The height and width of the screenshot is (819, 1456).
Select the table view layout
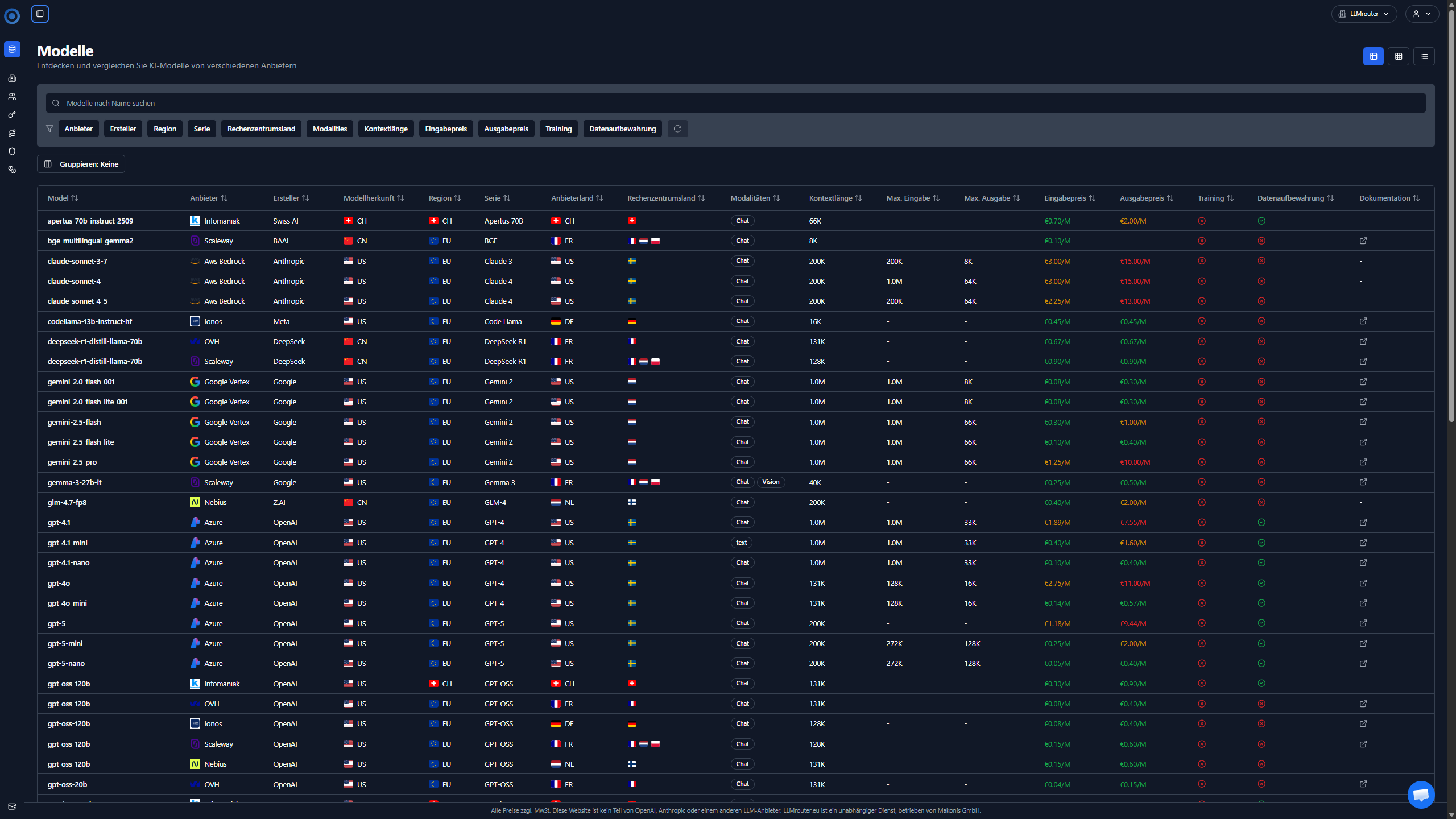tap(1373, 56)
